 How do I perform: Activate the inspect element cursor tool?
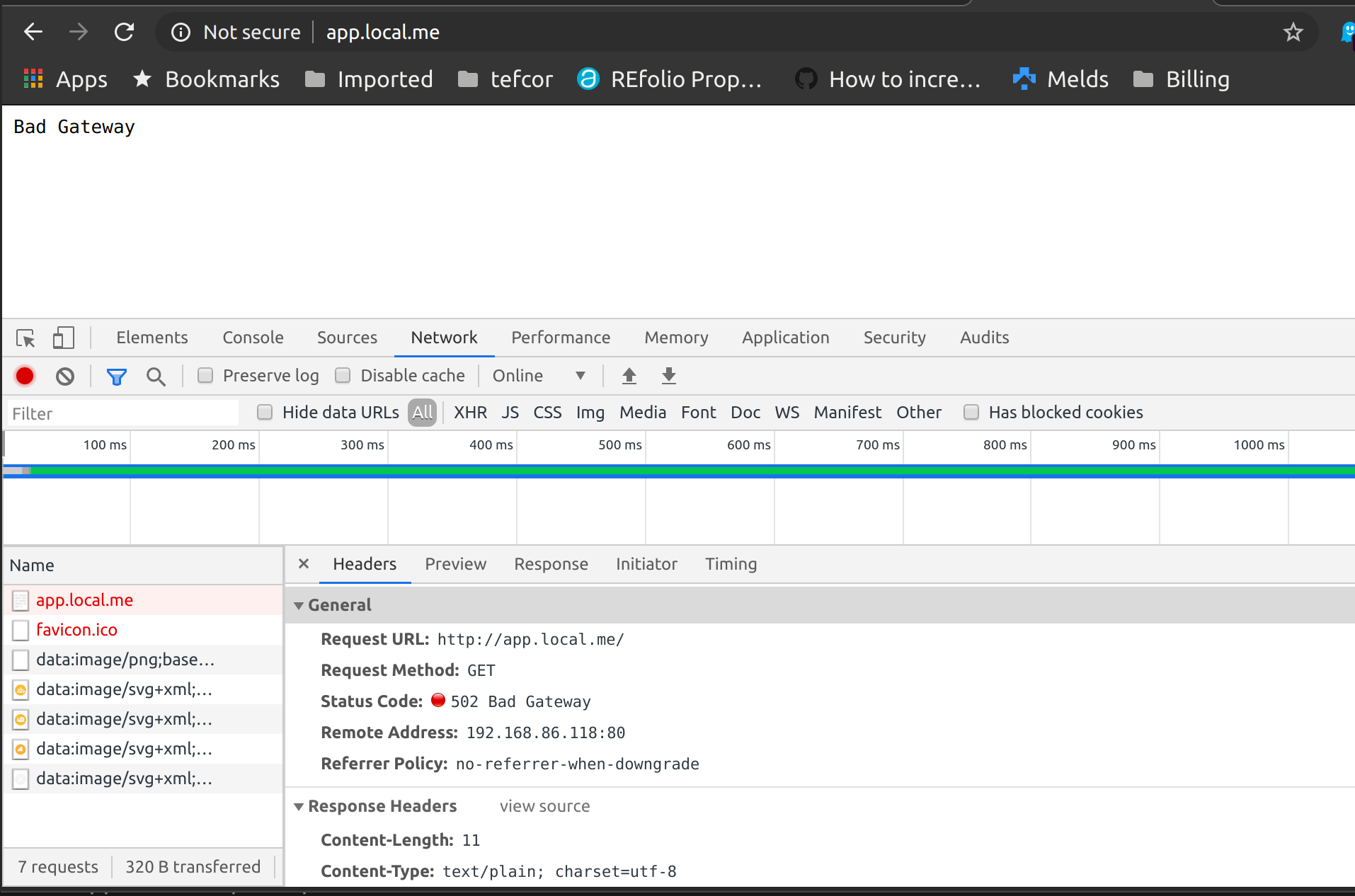[25, 338]
